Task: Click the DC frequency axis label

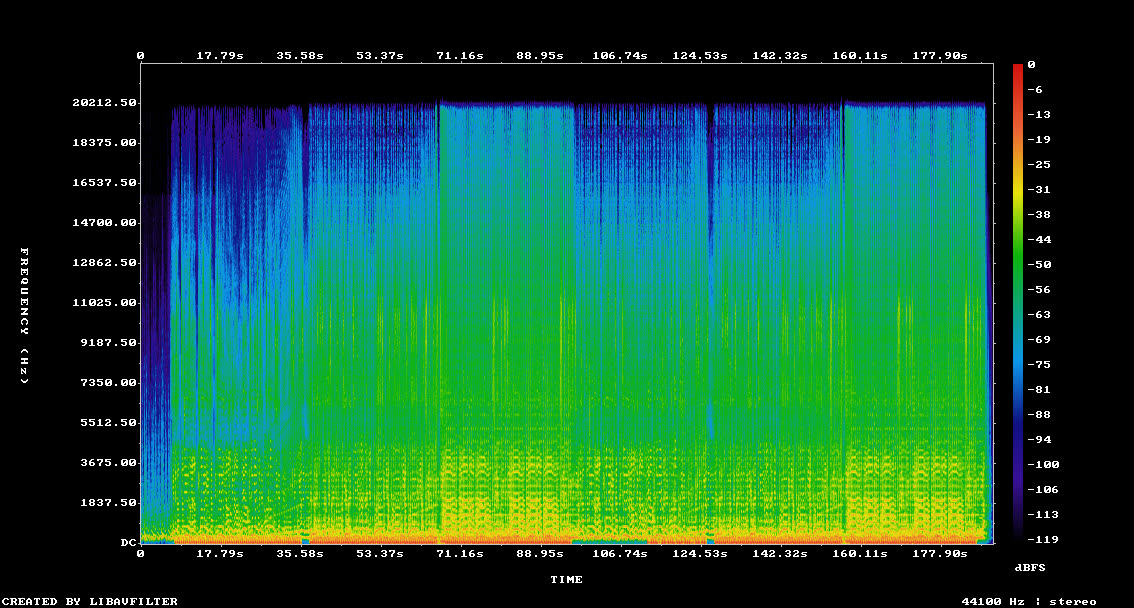Action: click(128, 542)
